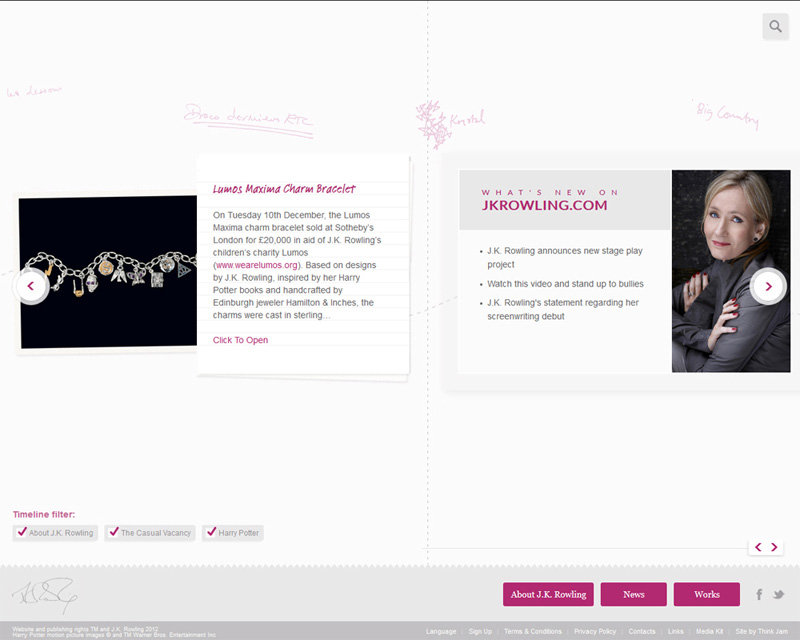Open the new stage play project announcement

click(565, 258)
